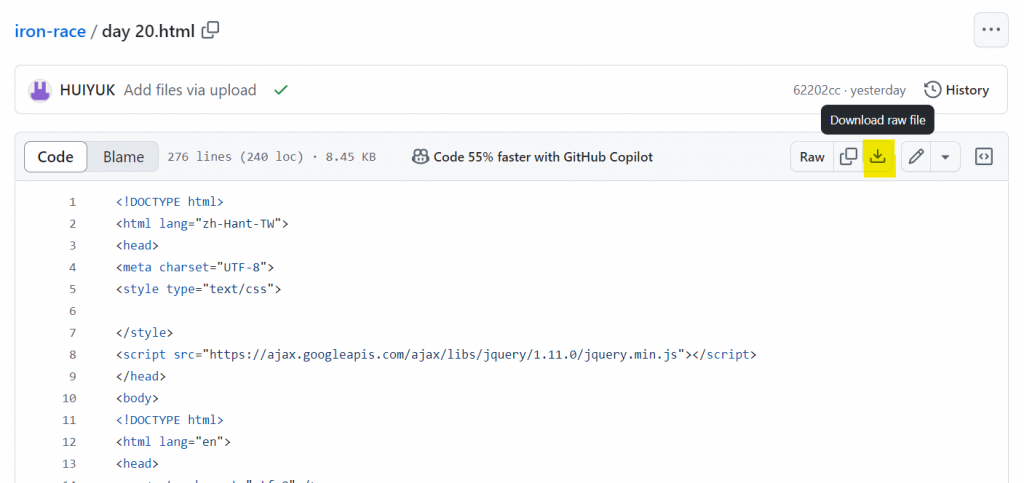
Task: Select line number 1
Action: pos(72,201)
